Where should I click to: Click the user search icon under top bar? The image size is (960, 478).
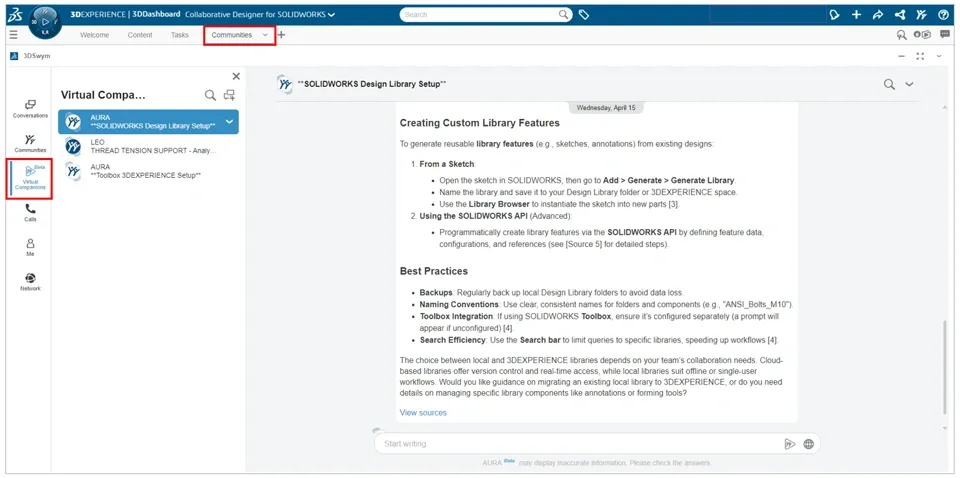click(x=901, y=35)
